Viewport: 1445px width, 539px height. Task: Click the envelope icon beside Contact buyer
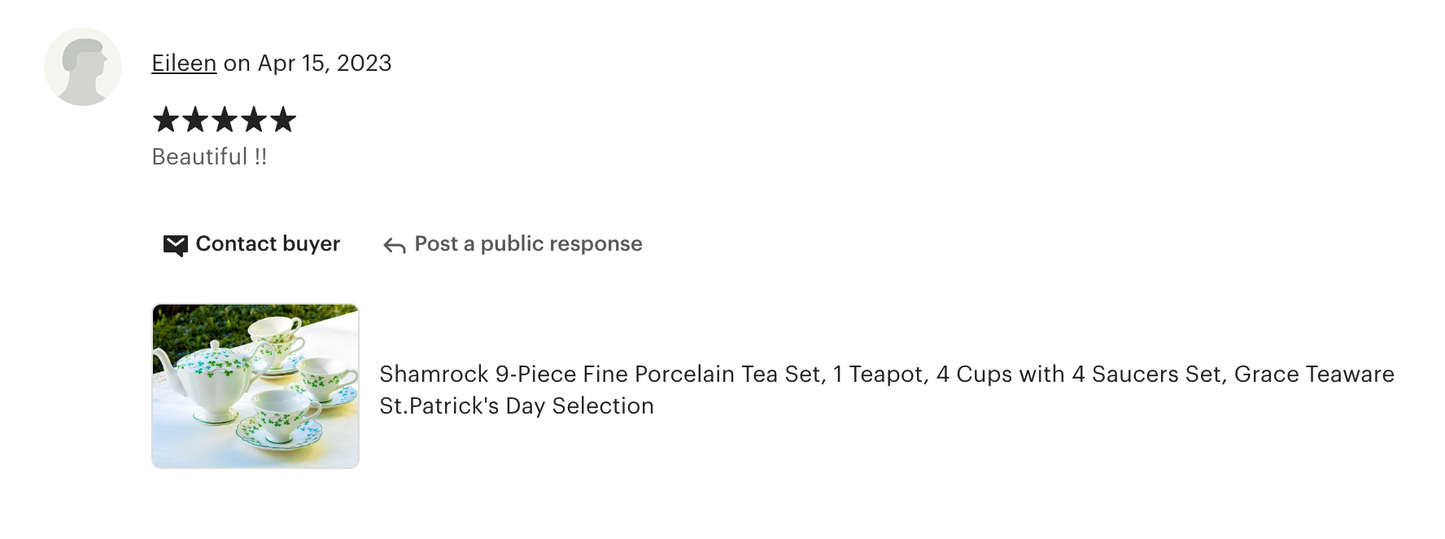[x=175, y=245]
